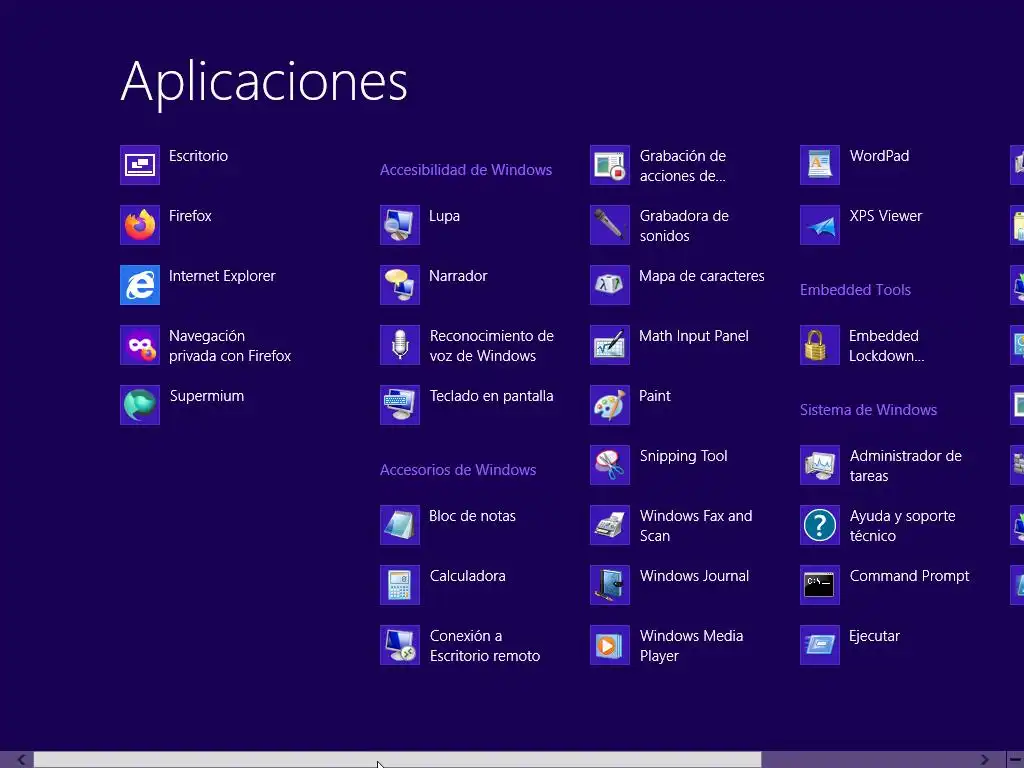Select the Sistema de Windows group header
The width and height of the screenshot is (1024, 768).
(x=868, y=409)
